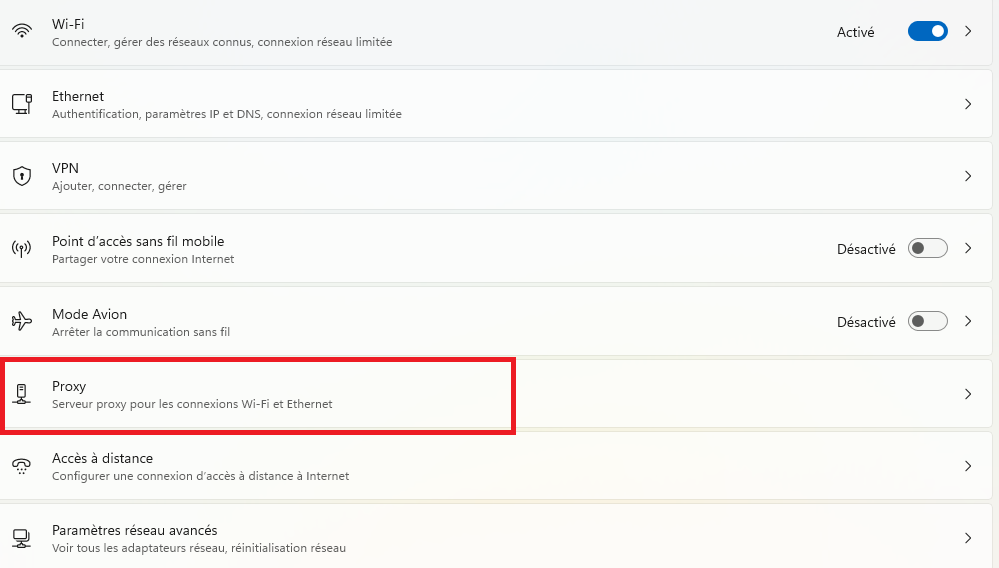Open Mode Avion settings chevron
The image size is (999, 568).
(968, 321)
